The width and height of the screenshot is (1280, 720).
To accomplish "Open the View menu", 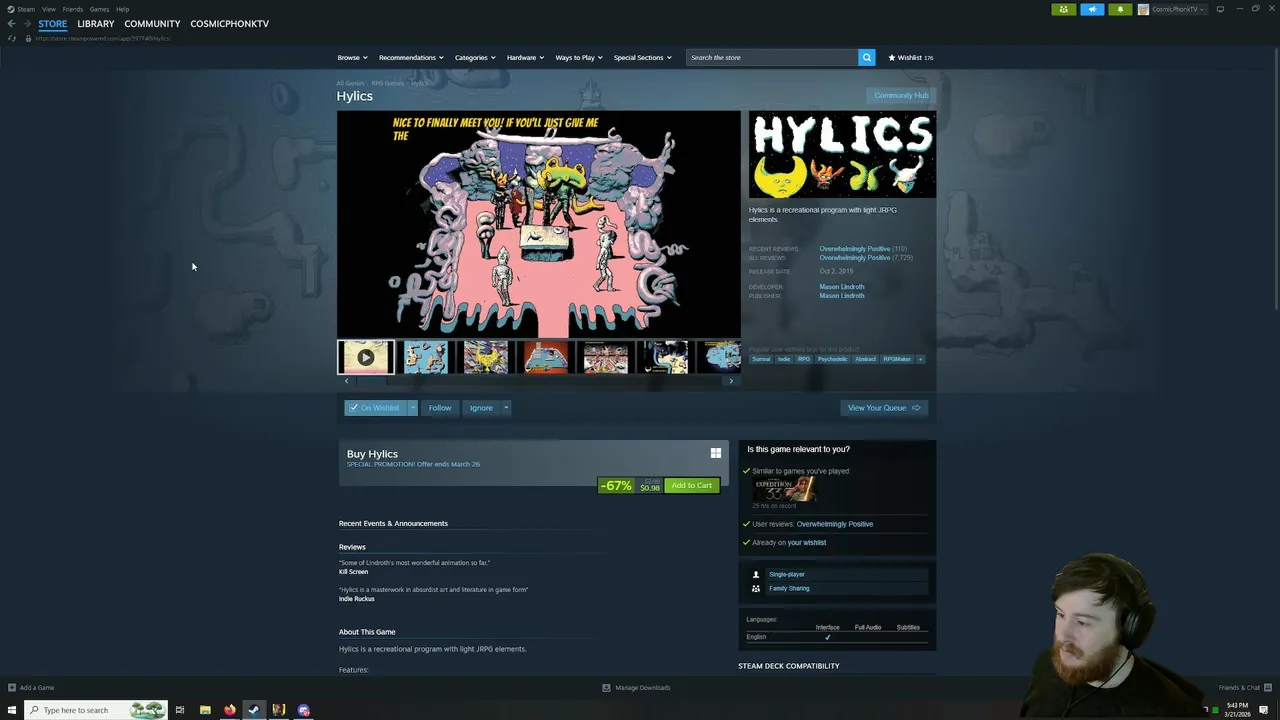I will (48, 9).
